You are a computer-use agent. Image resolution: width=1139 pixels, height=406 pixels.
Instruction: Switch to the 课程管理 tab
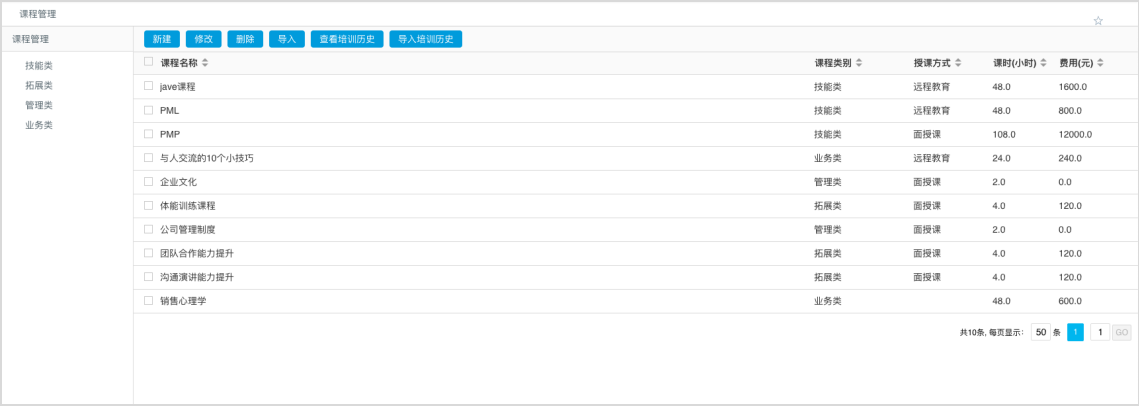tap(38, 14)
